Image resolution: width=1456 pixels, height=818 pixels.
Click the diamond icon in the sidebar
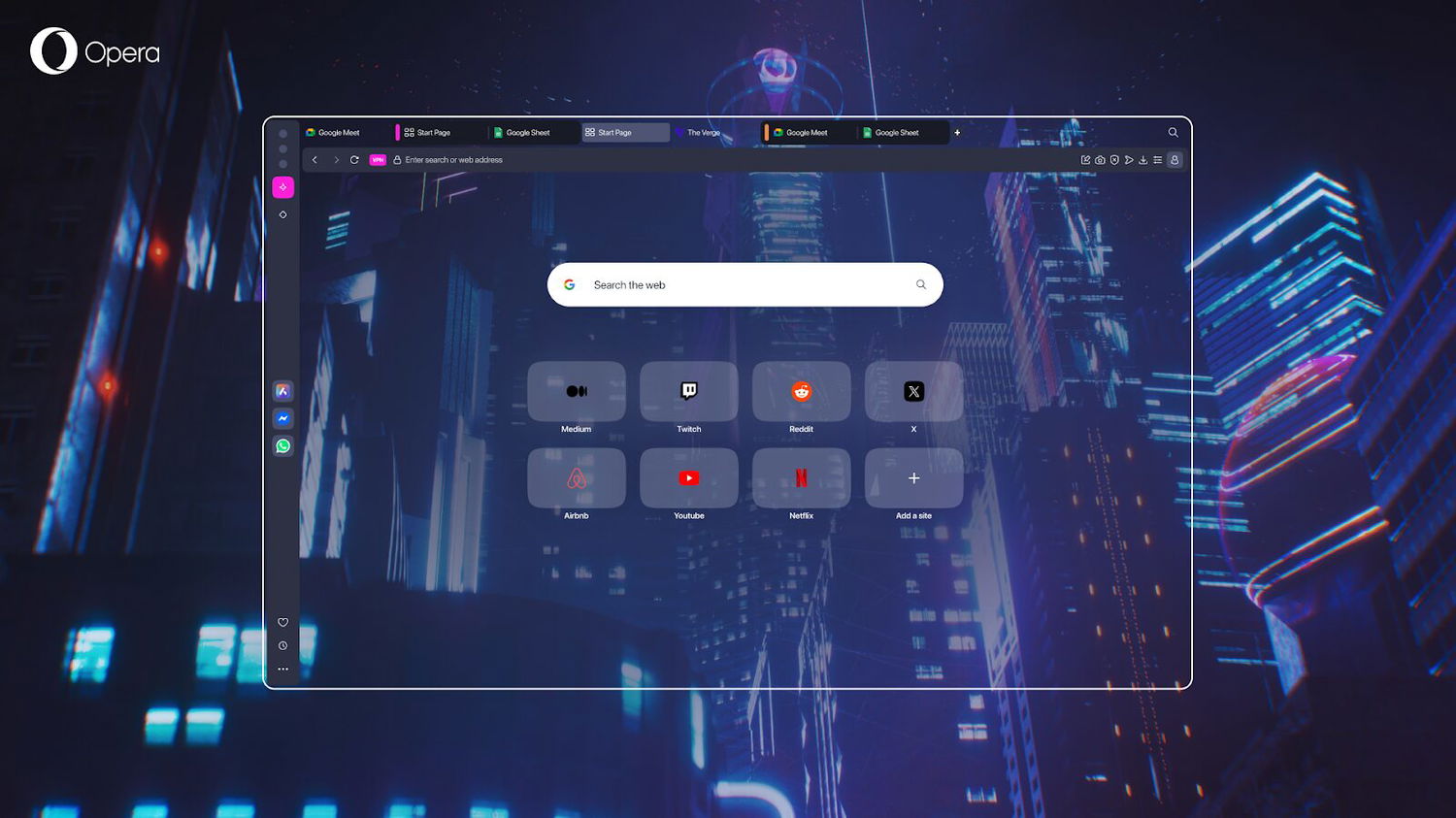[282, 214]
